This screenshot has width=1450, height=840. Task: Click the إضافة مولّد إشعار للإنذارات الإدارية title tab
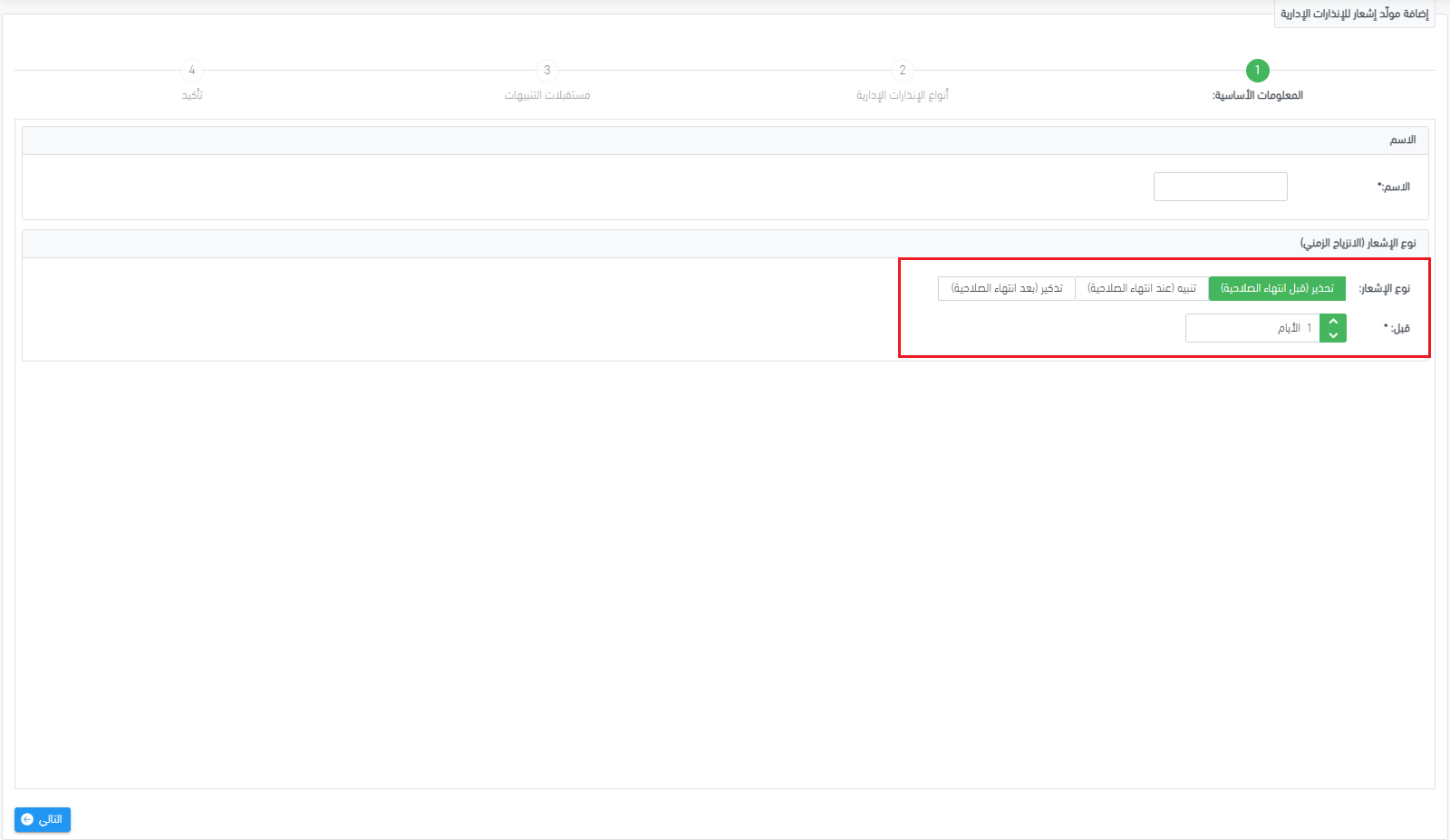1354,14
